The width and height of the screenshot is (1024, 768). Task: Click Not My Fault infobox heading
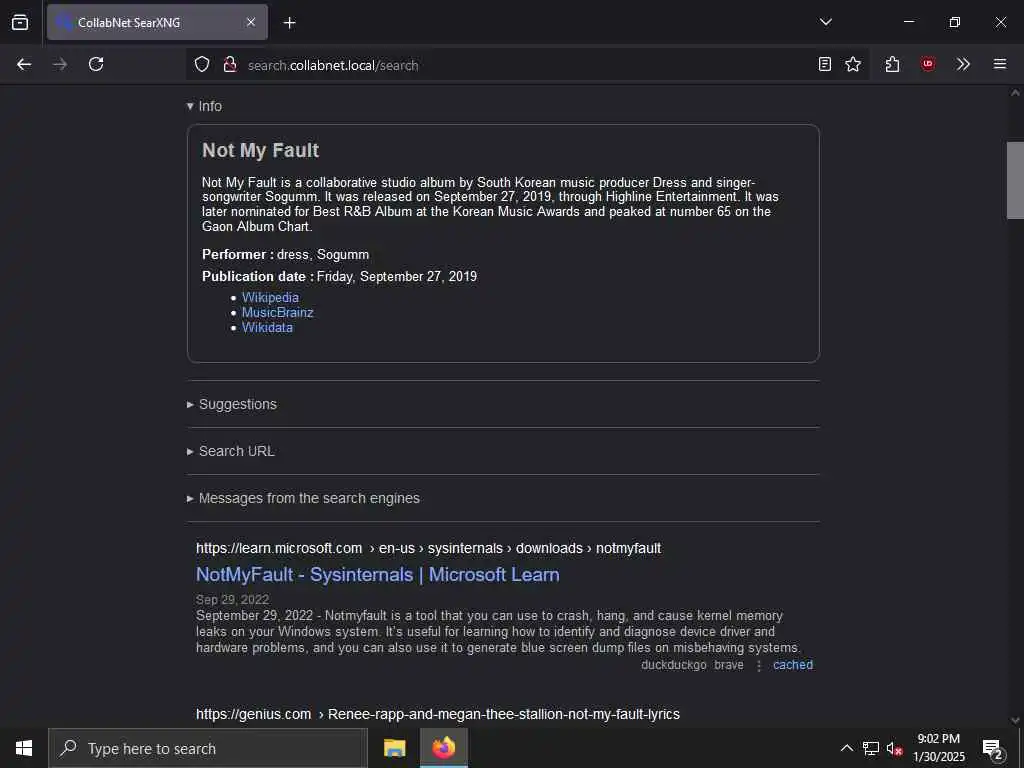[x=261, y=150]
